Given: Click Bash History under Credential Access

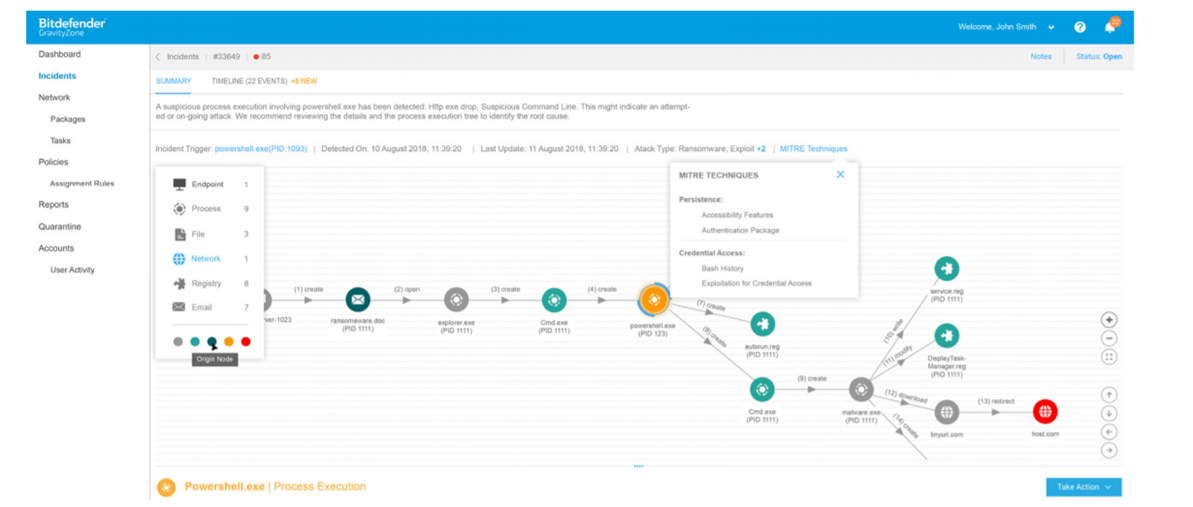Looking at the screenshot, I should click(x=723, y=269).
